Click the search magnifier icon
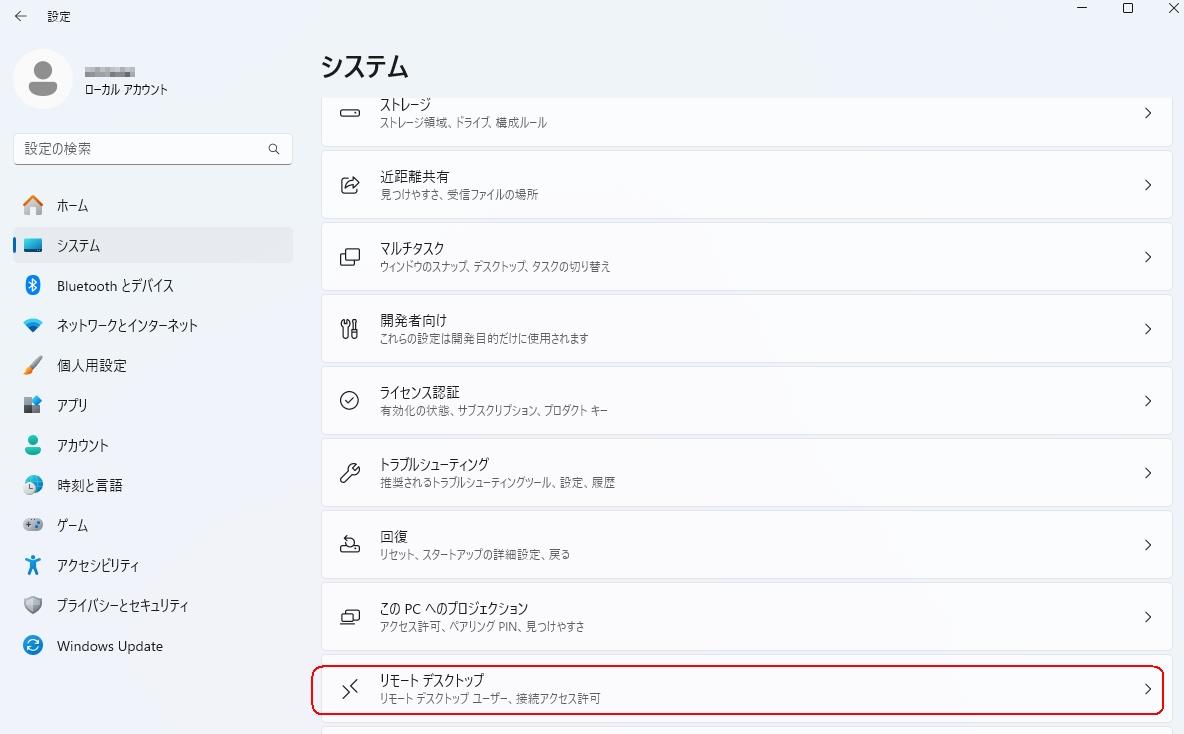The image size is (1184, 734). (274, 149)
